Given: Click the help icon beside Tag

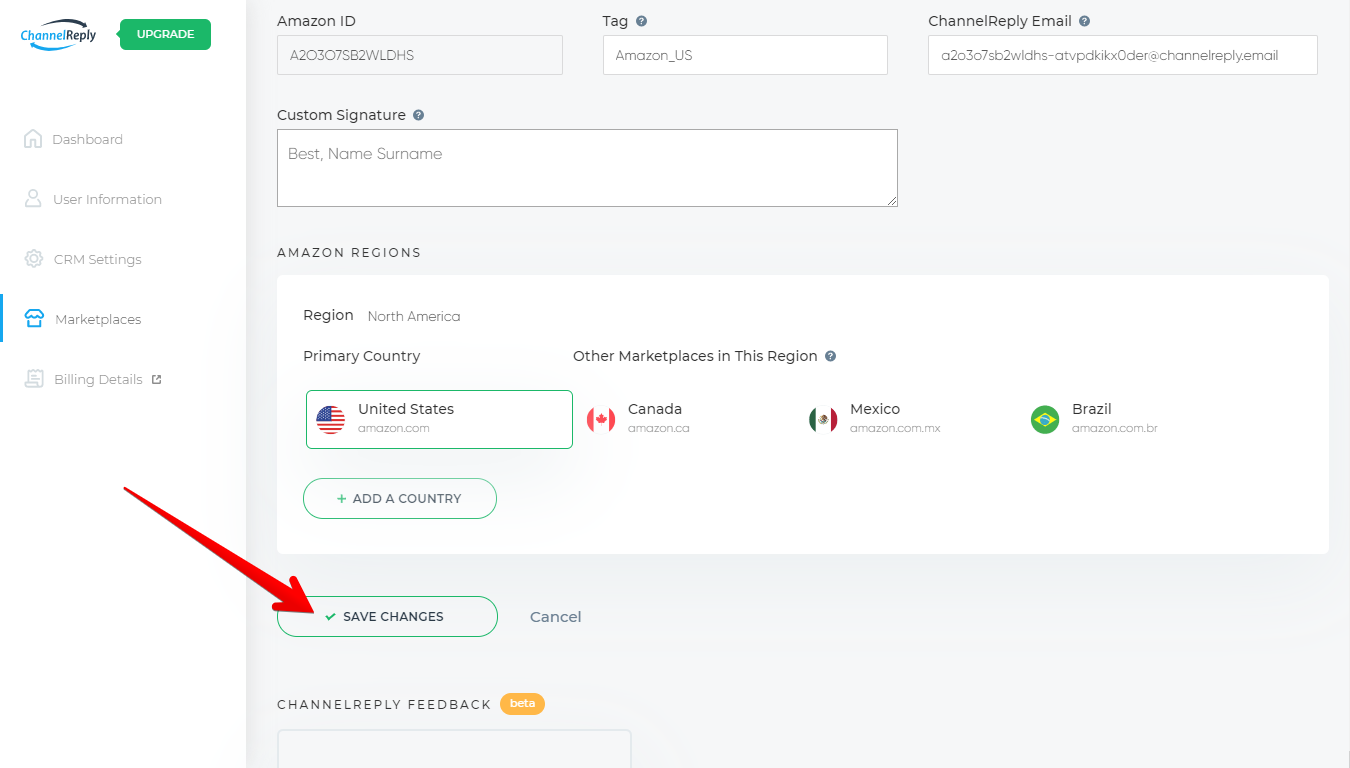Looking at the screenshot, I should tap(641, 21).
